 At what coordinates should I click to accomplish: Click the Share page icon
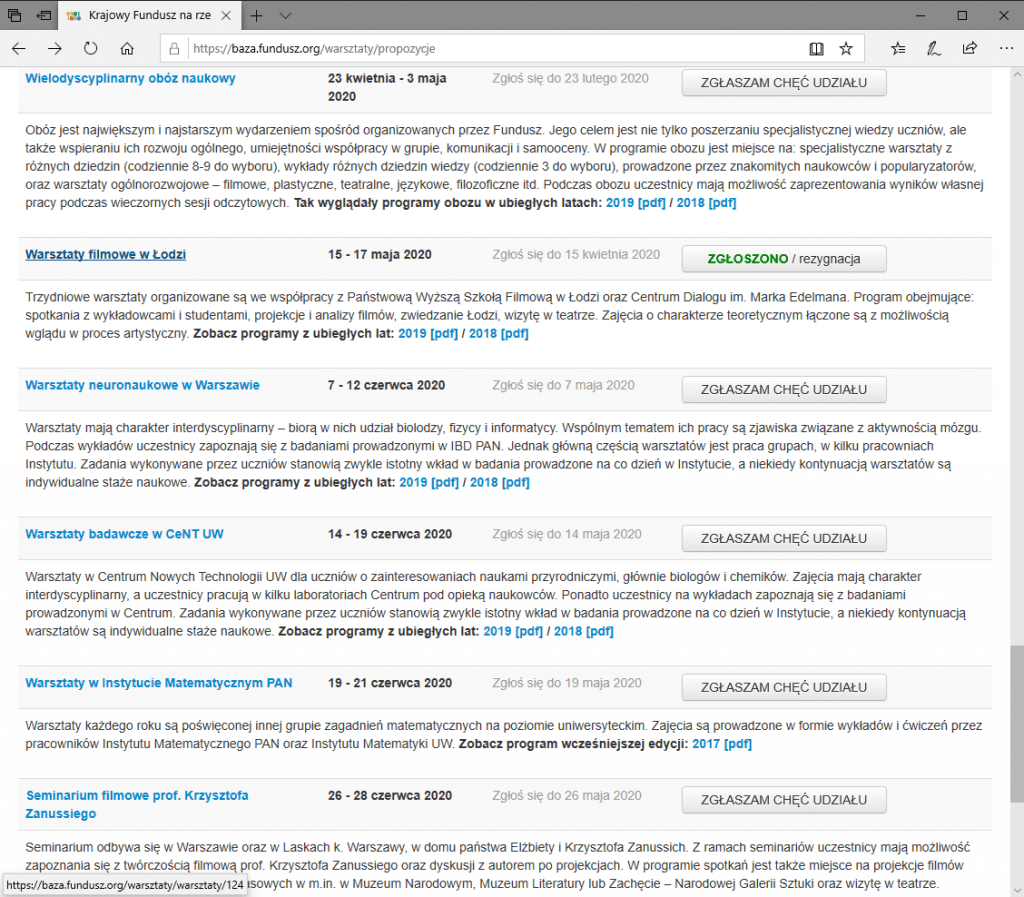click(x=969, y=48)
